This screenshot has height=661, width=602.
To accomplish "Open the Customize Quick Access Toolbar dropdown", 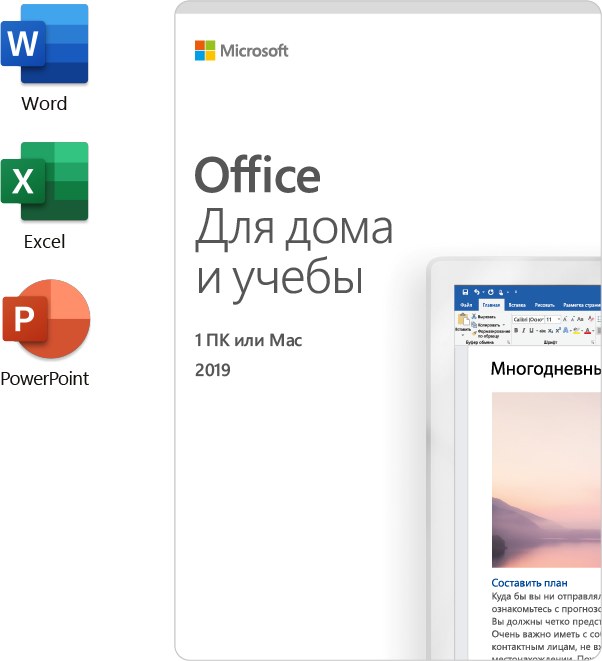I will point(516,292).
